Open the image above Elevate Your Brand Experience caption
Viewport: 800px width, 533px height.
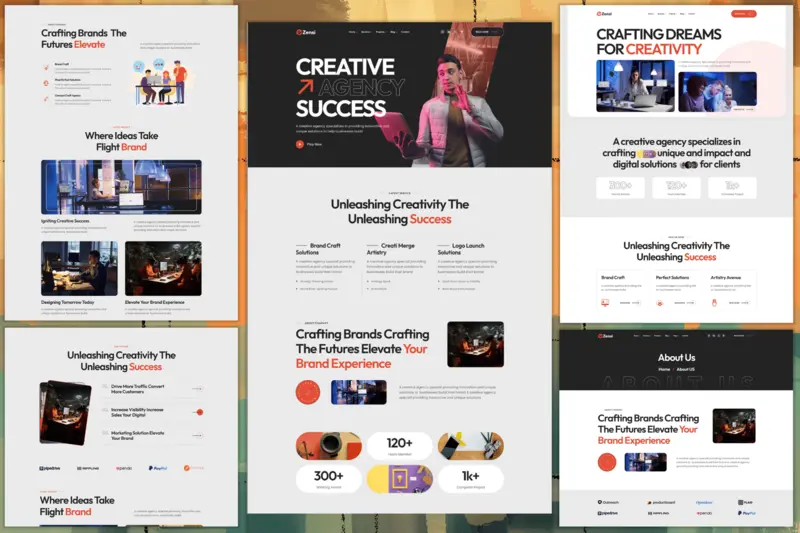(163, 269)
